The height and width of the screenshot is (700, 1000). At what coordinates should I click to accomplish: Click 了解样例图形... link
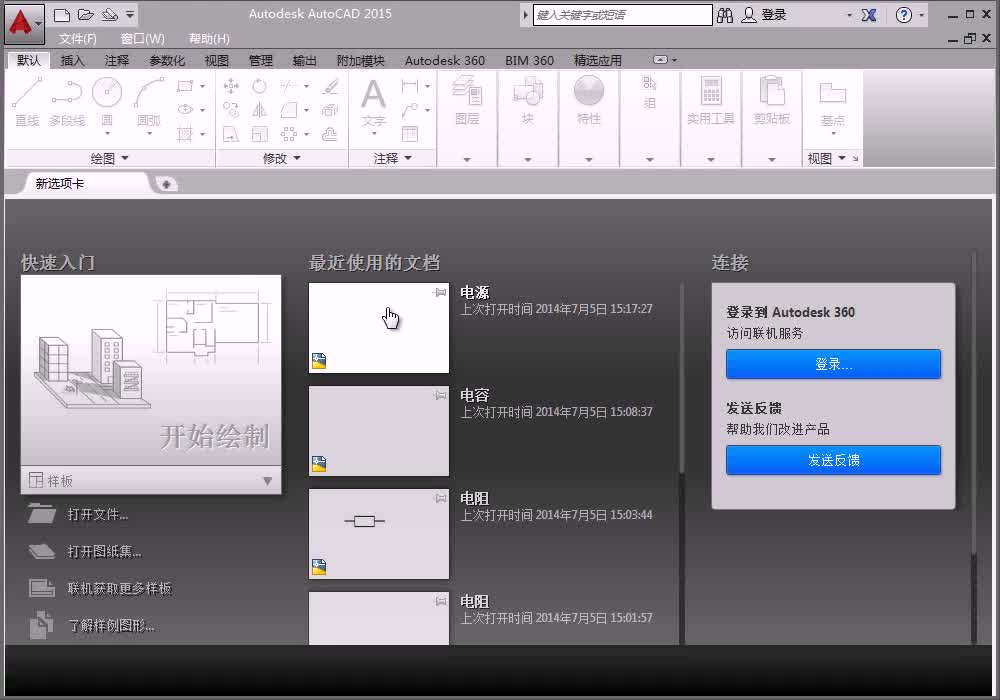click(111, 625)
